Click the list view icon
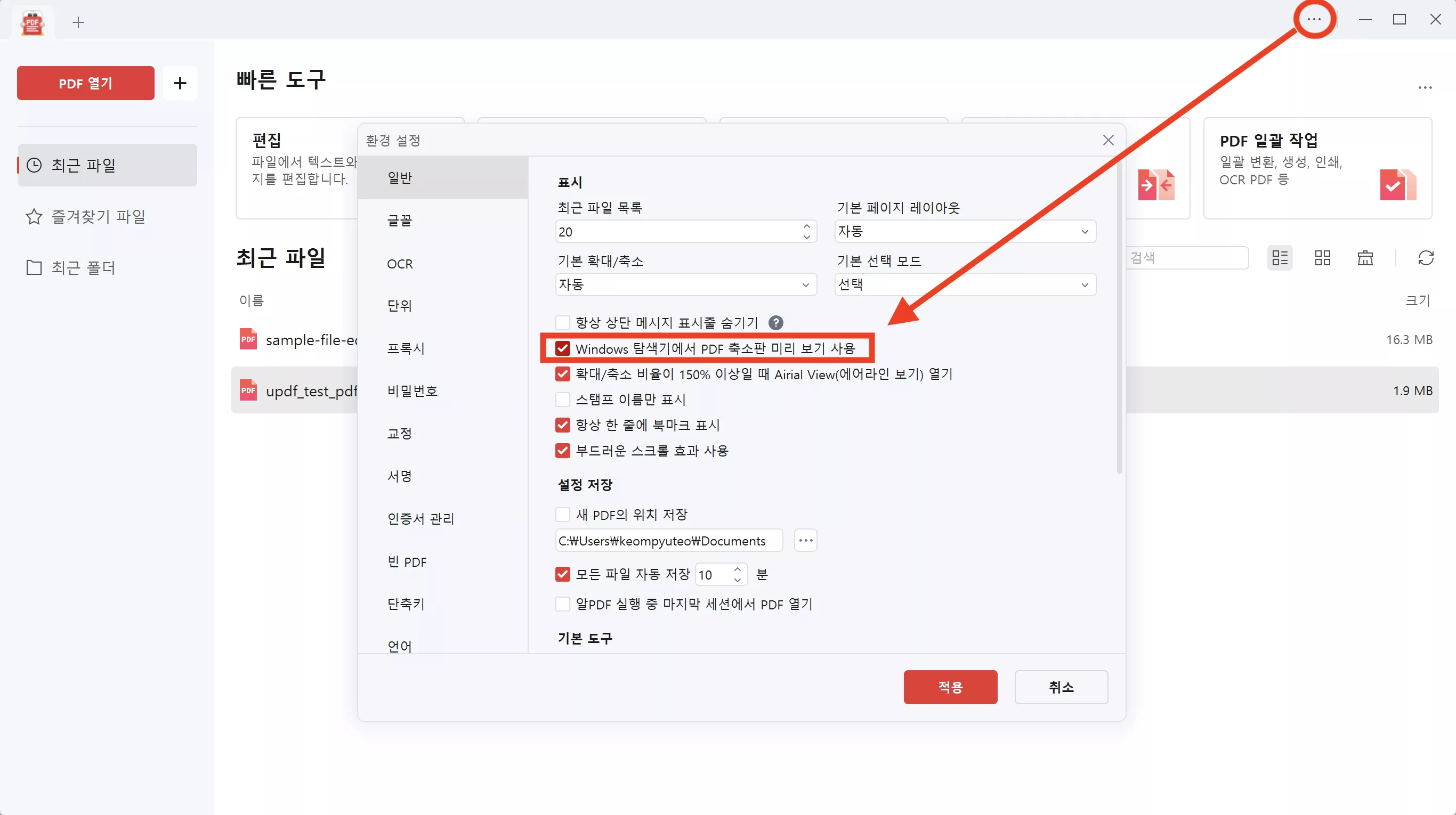 (x=1280, y=257)
